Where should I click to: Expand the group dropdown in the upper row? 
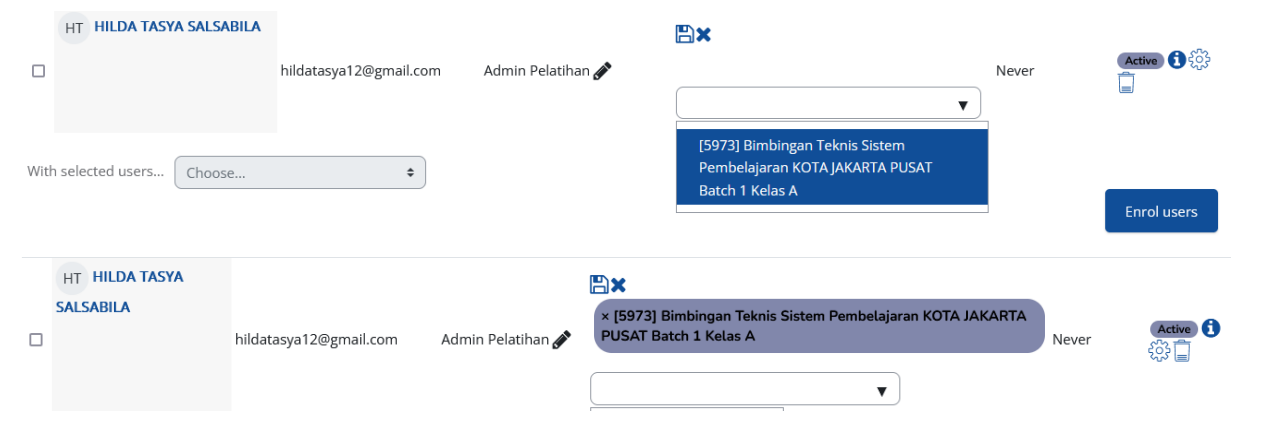(828, 104)
